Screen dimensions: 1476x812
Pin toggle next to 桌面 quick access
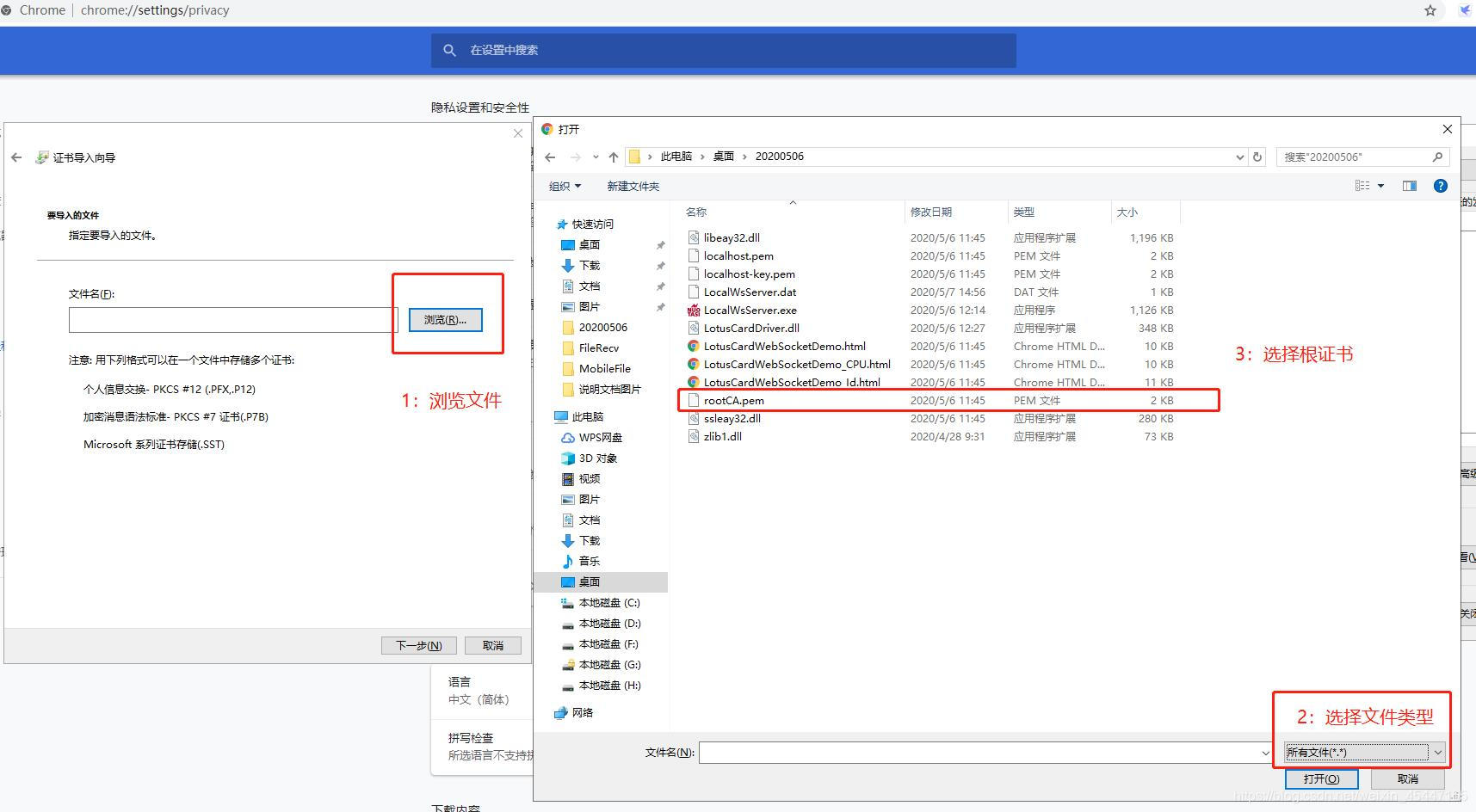660,244
